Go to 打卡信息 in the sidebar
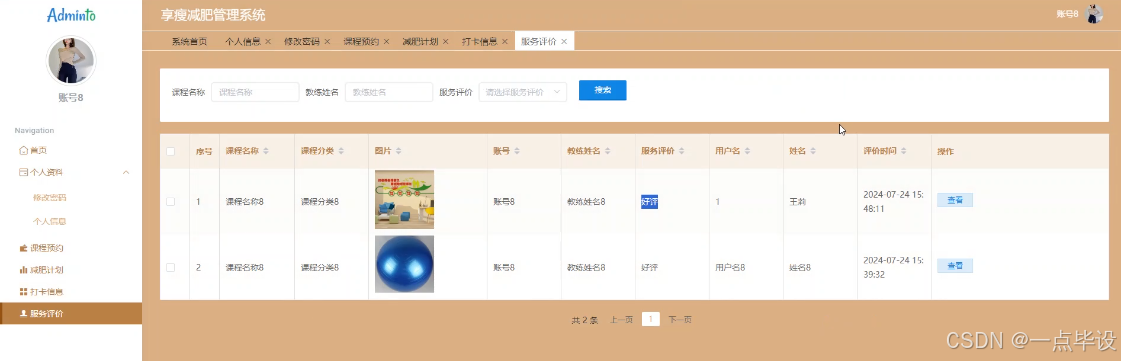Viewport: 1121px width, 361px height. point(41,292)
